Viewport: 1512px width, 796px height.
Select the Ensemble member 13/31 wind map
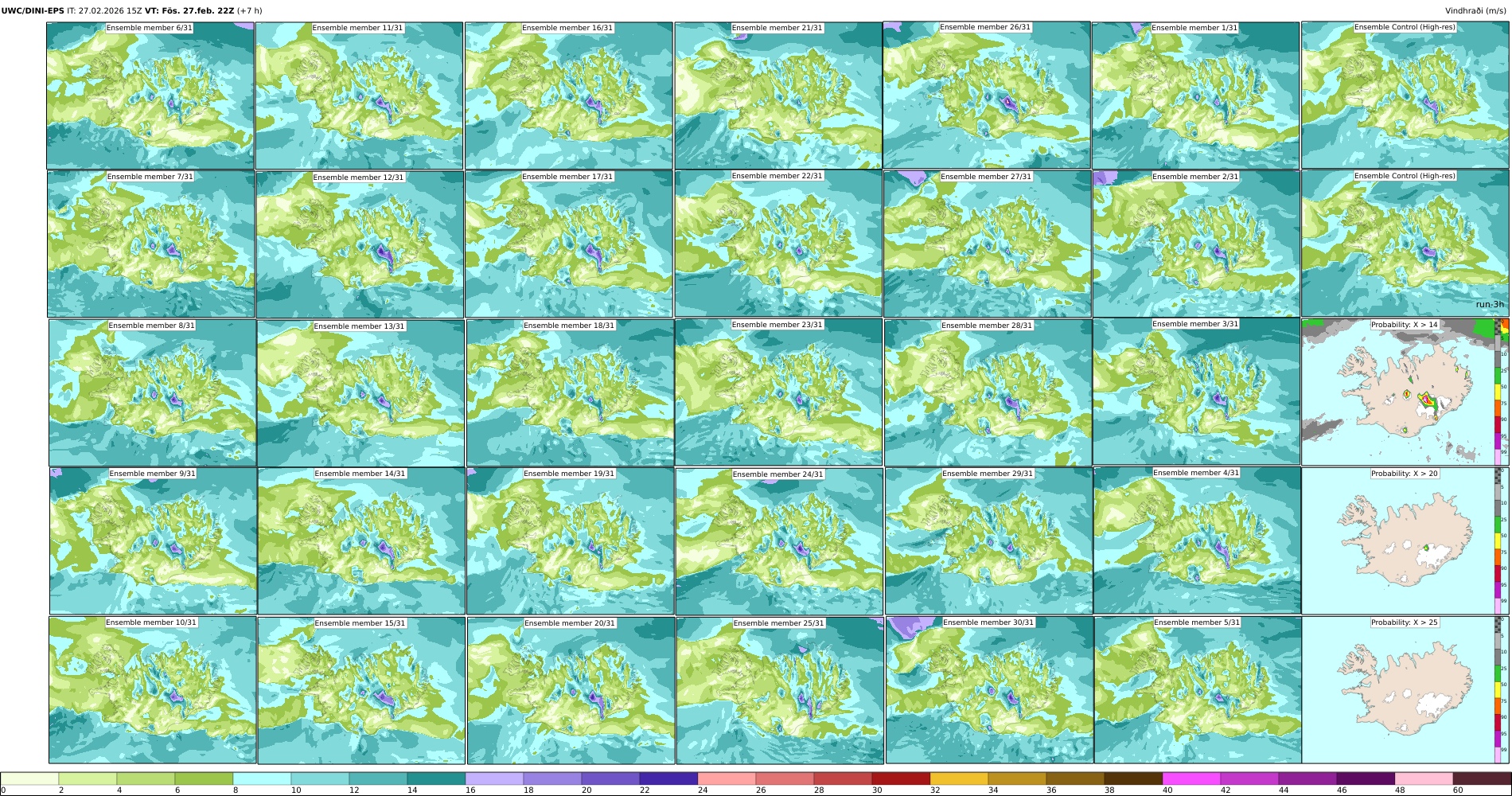(360, 393)
